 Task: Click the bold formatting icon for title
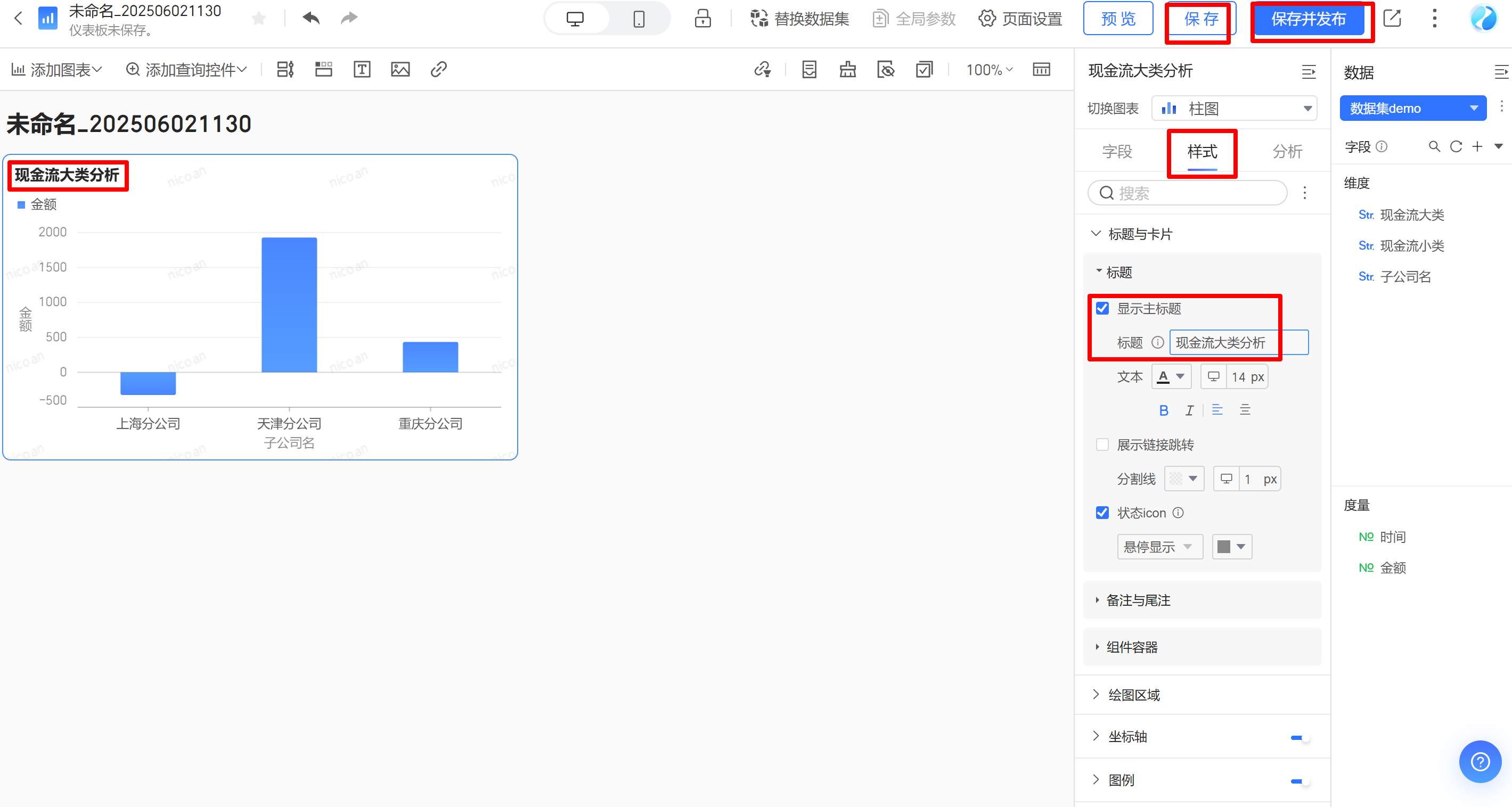coord(1163,410)
